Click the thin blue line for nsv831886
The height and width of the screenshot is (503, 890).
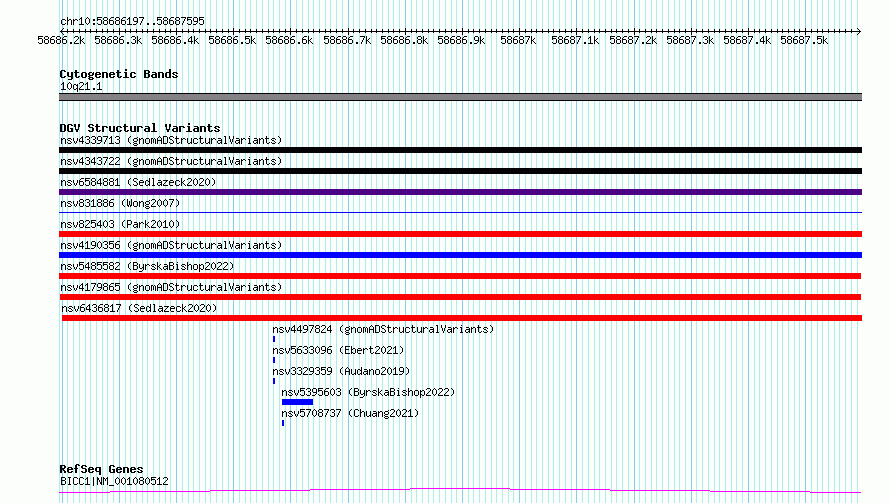click(x=460, y=213)
